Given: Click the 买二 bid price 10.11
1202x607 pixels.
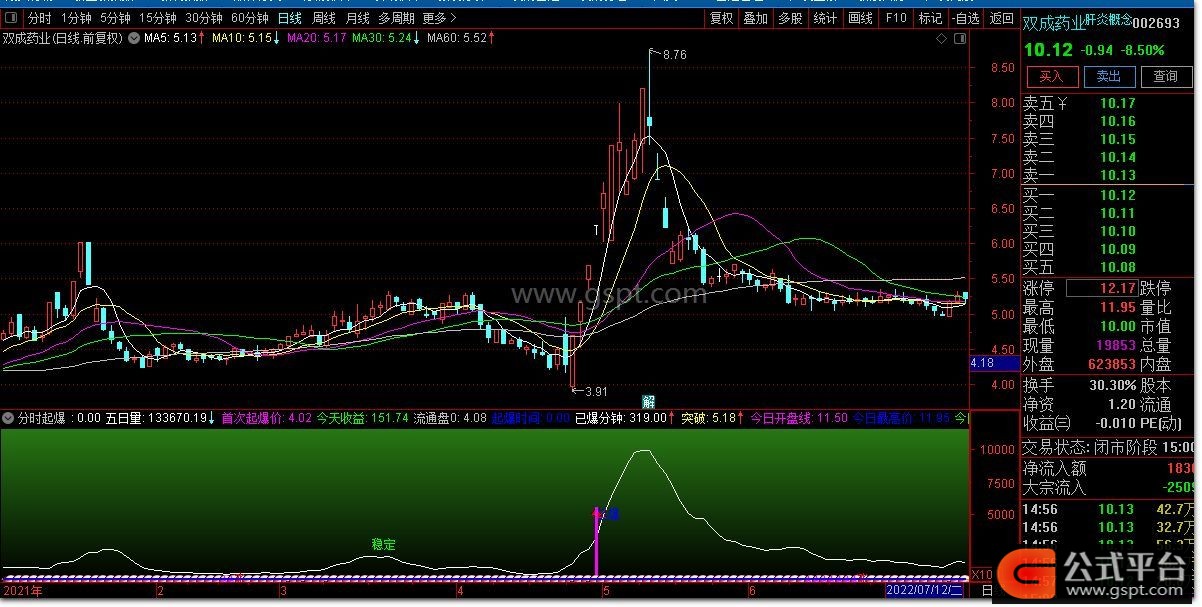Looking at the screenshot, I should pos(1117,213).
